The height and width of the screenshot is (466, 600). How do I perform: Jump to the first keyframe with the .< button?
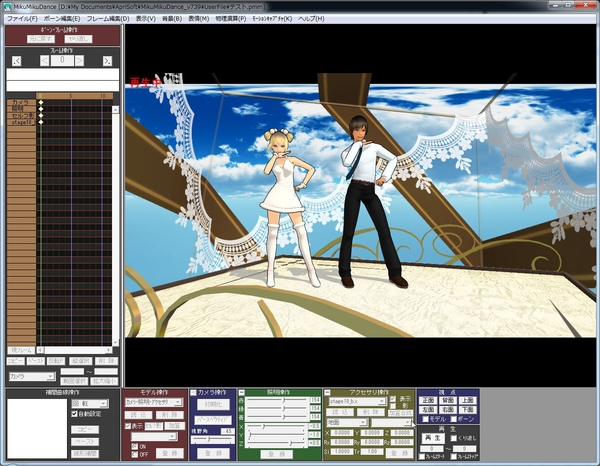16,60
